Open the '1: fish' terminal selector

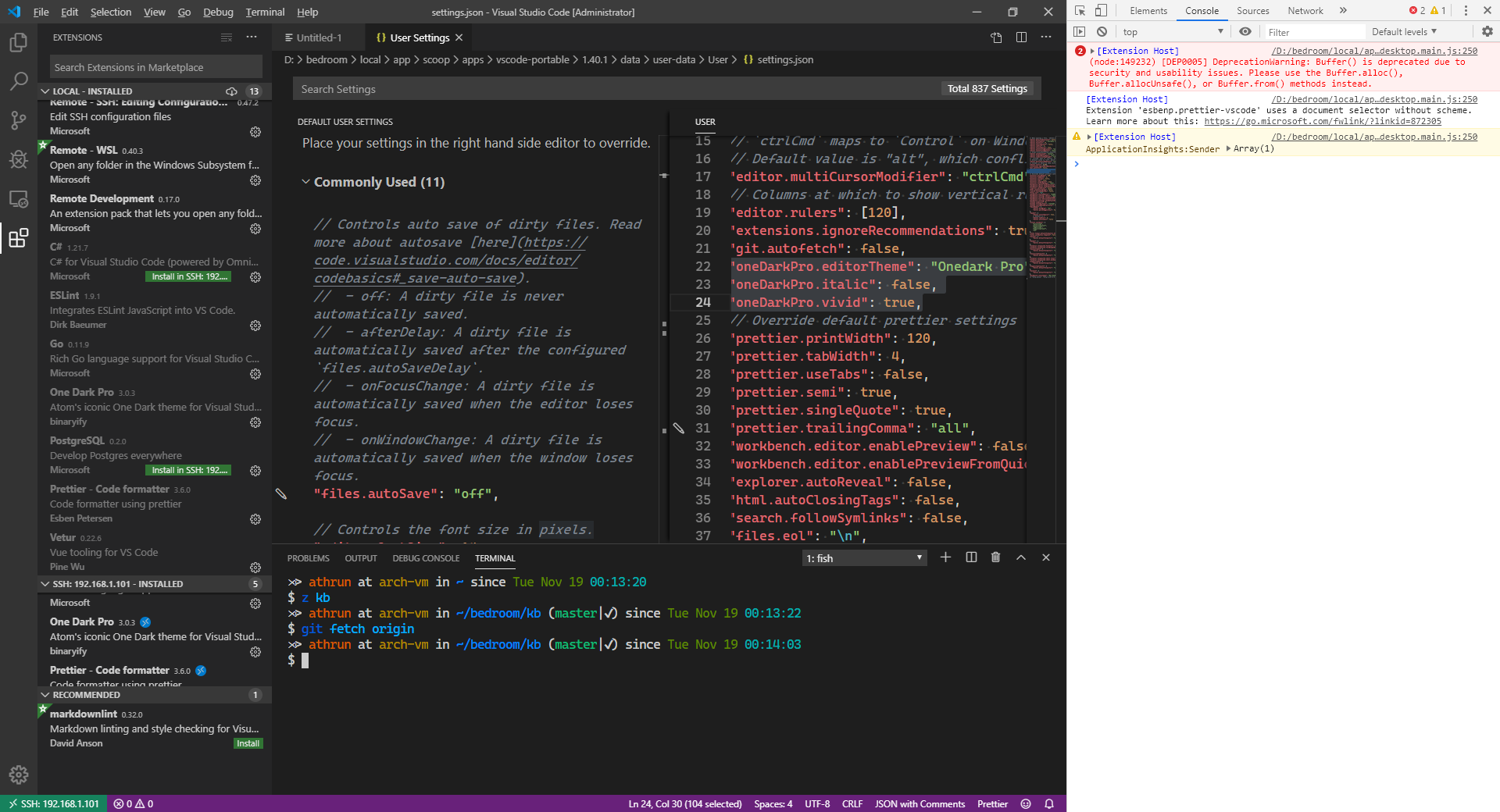(863, 557)
